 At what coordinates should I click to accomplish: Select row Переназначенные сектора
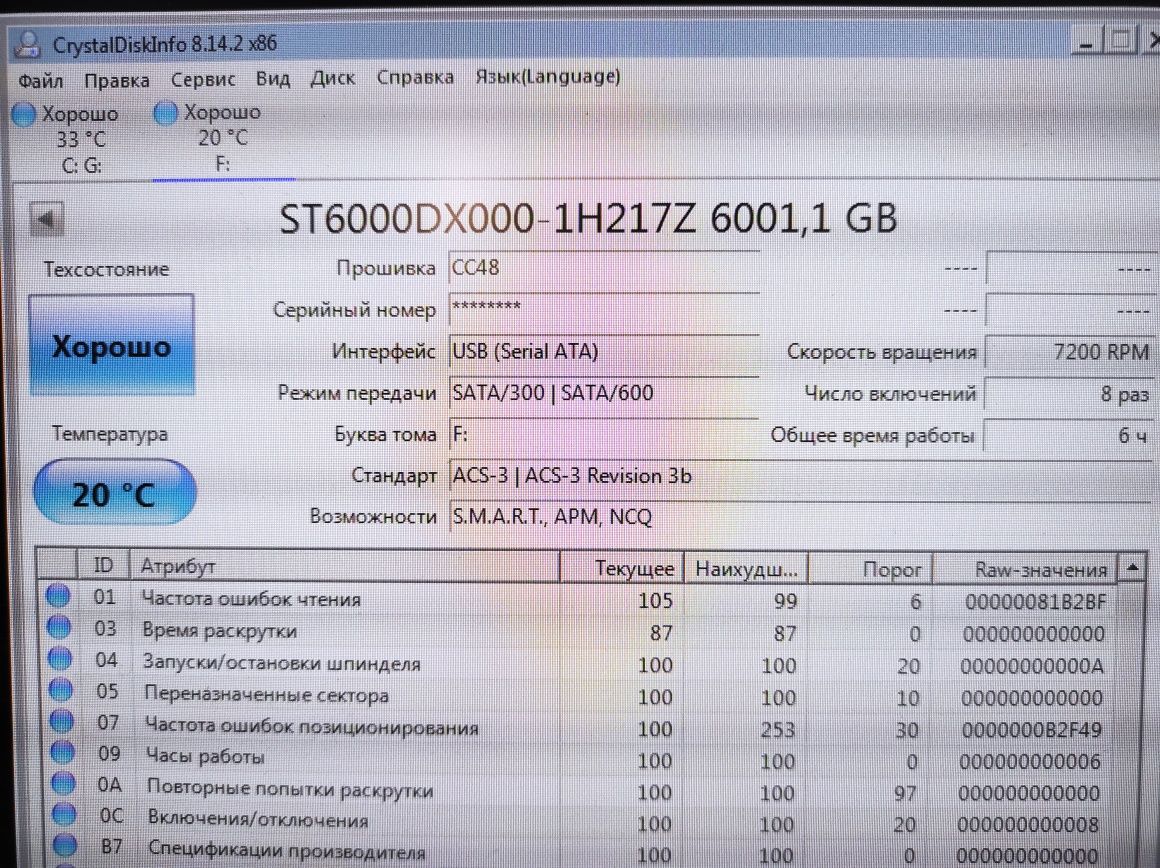click(577, 696)
